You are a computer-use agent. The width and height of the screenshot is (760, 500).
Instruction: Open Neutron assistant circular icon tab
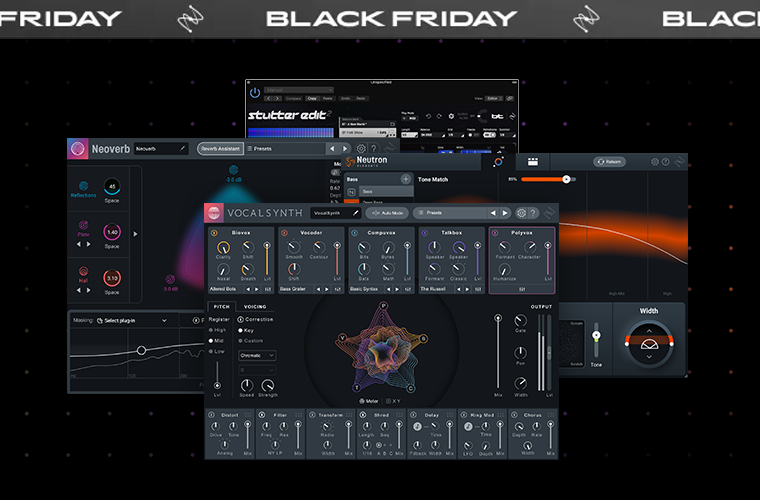tap(498, 162)
